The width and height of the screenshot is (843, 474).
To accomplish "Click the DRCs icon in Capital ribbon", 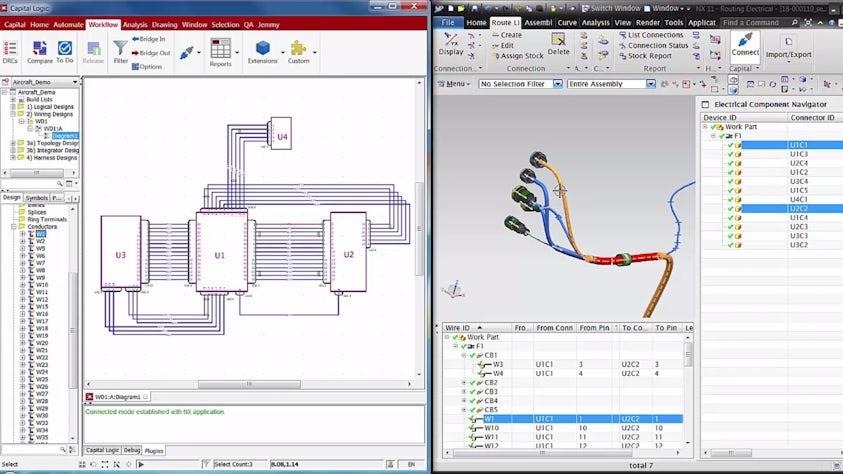I will click(10, 50).
